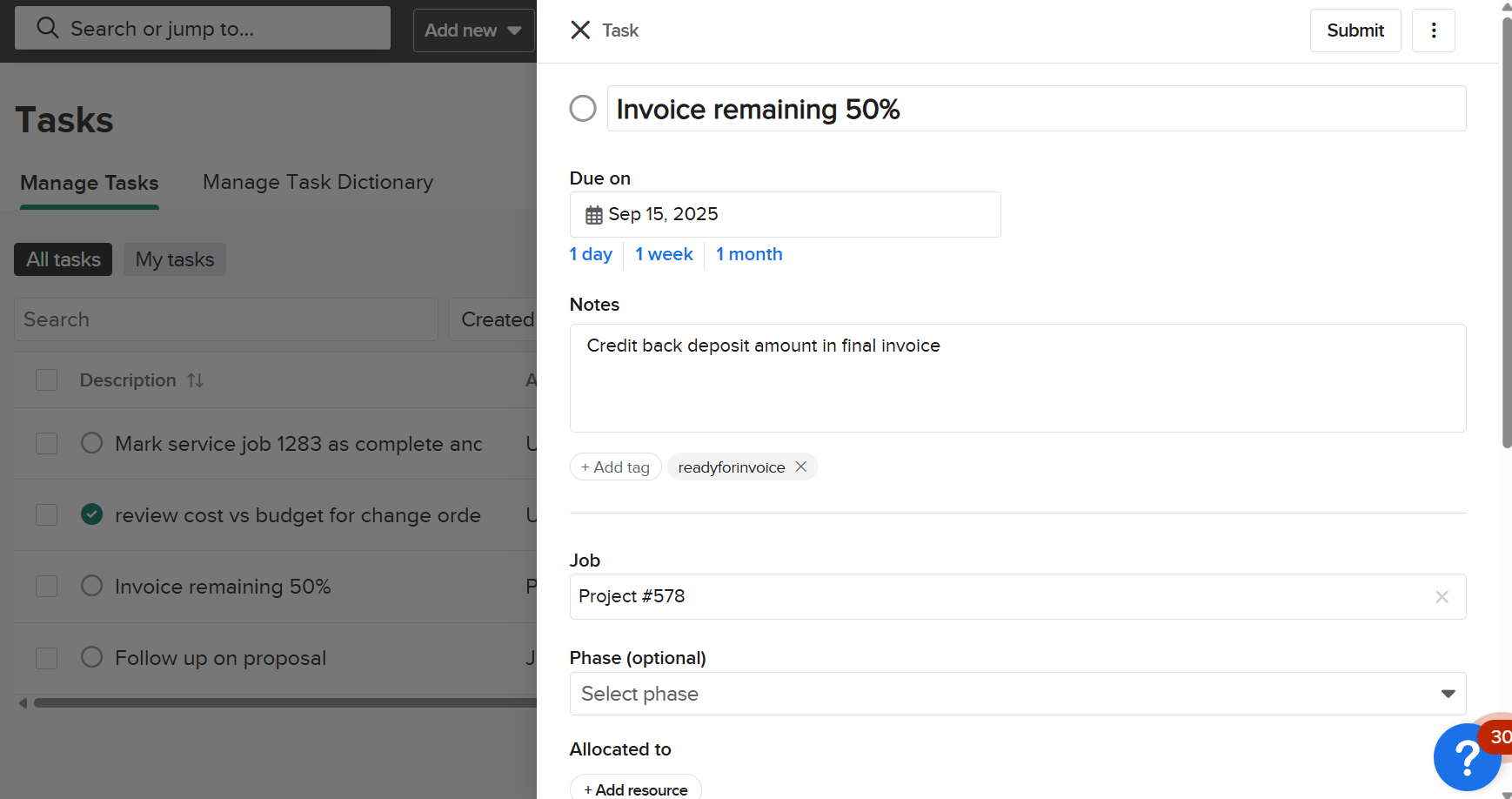The width and height of the screenshot is (1512, 799).
Task: Mark Invoice remaining 50% task complete in panel
Action: click(583, 109)
